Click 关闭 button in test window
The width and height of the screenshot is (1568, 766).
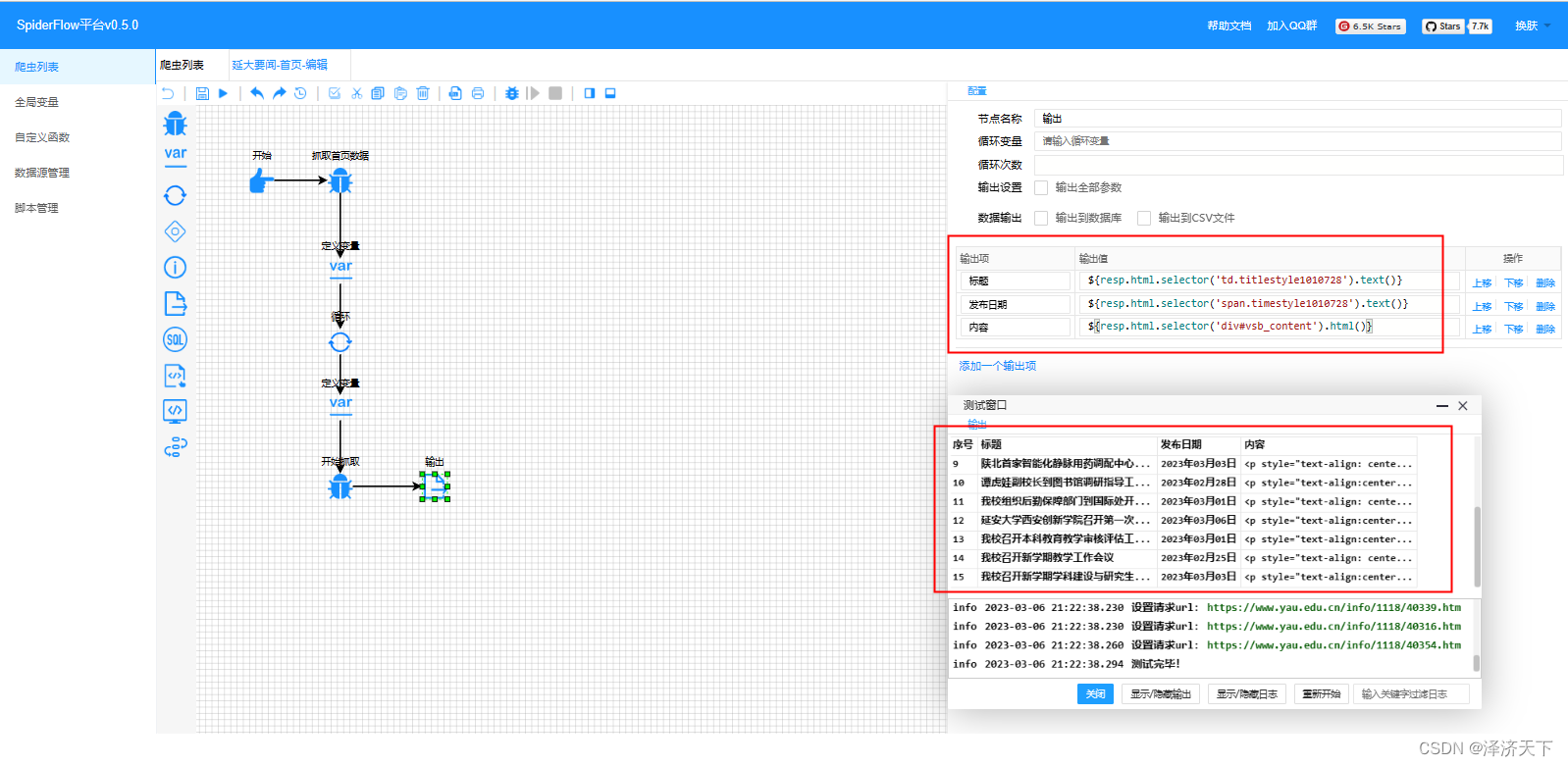(1096, 693)
